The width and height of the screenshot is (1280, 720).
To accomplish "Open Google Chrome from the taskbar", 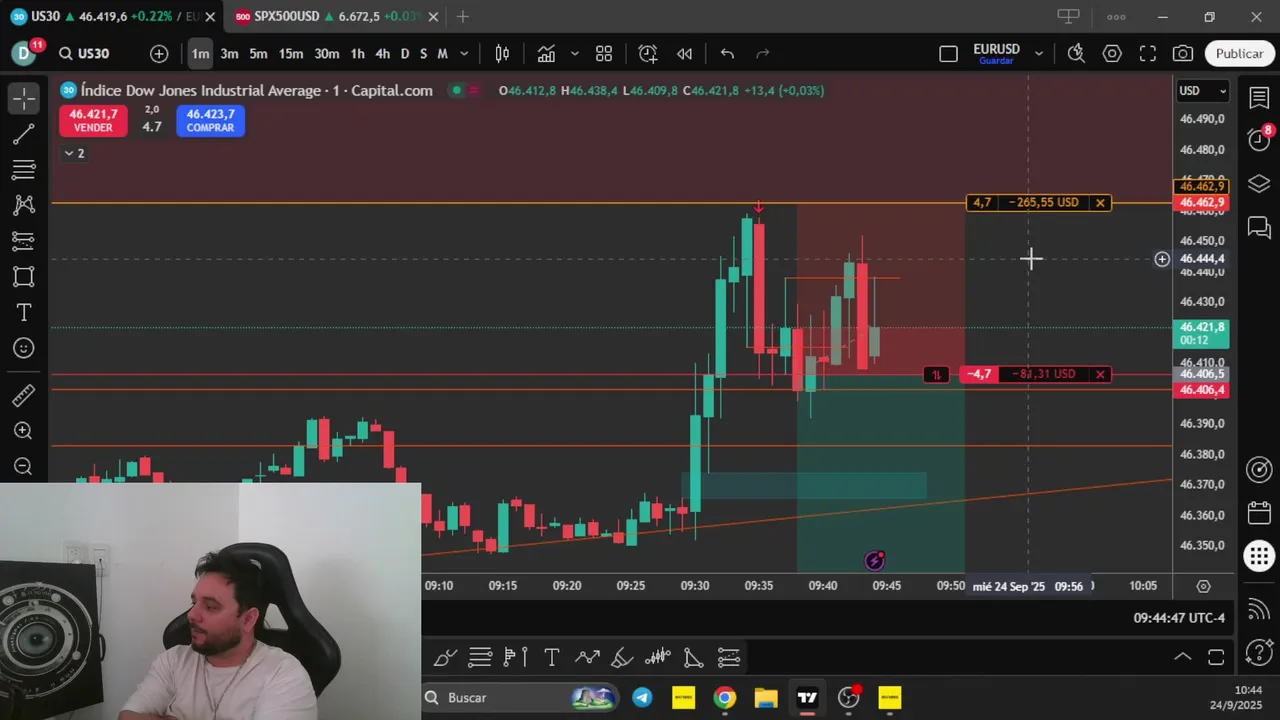I will point(725,697).
